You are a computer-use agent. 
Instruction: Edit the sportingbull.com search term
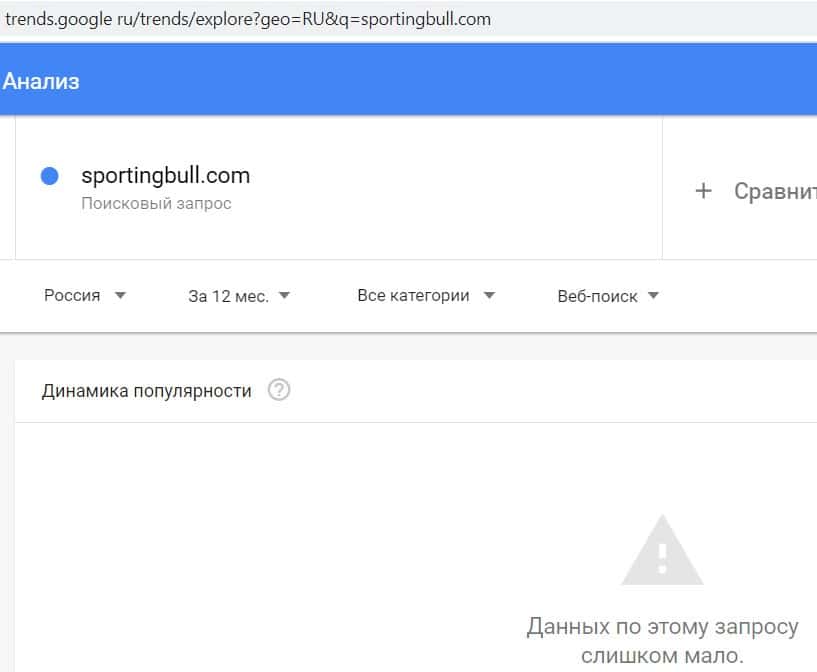165,176
